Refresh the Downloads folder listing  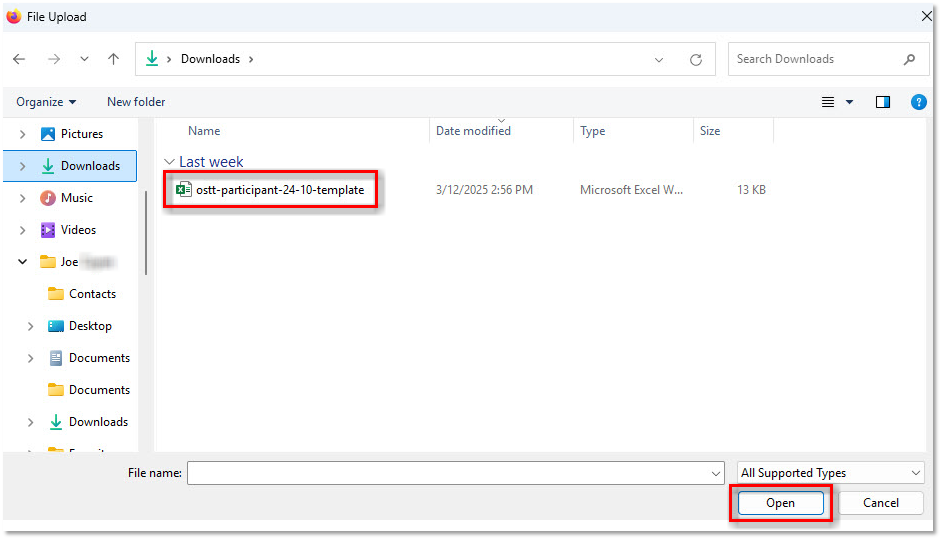click(696, 59)
